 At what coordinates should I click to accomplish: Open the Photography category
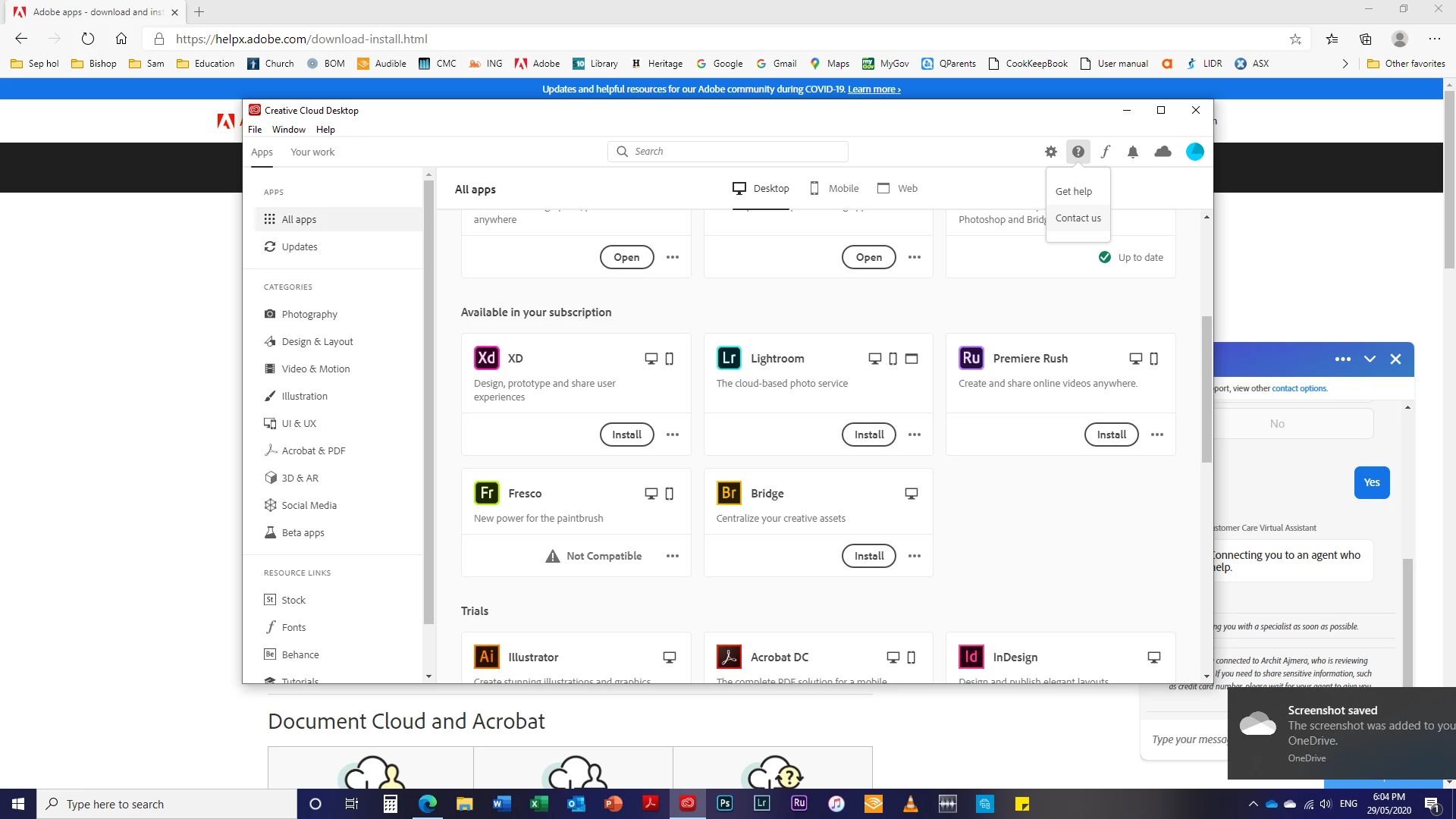point(309,315)
